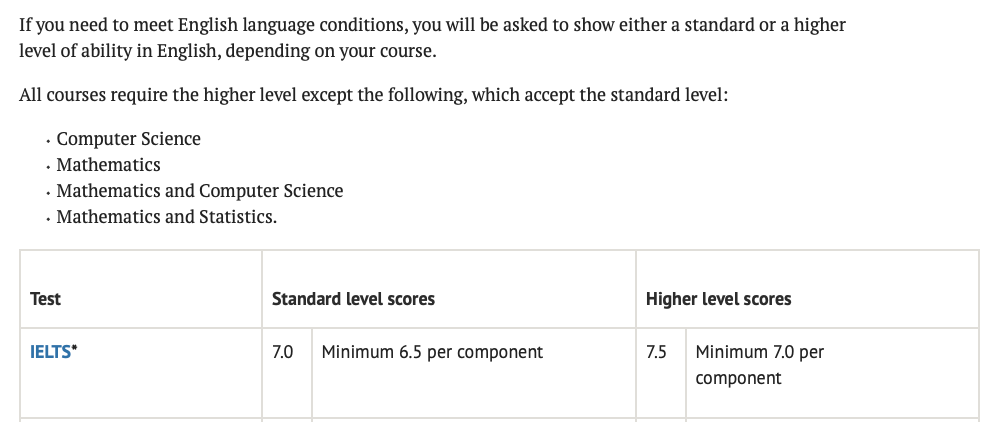Click Mathematics and Statistics list item
The width and height of the screenshot is (1000, 422).
pyautogui.click(x=166, y=217)
